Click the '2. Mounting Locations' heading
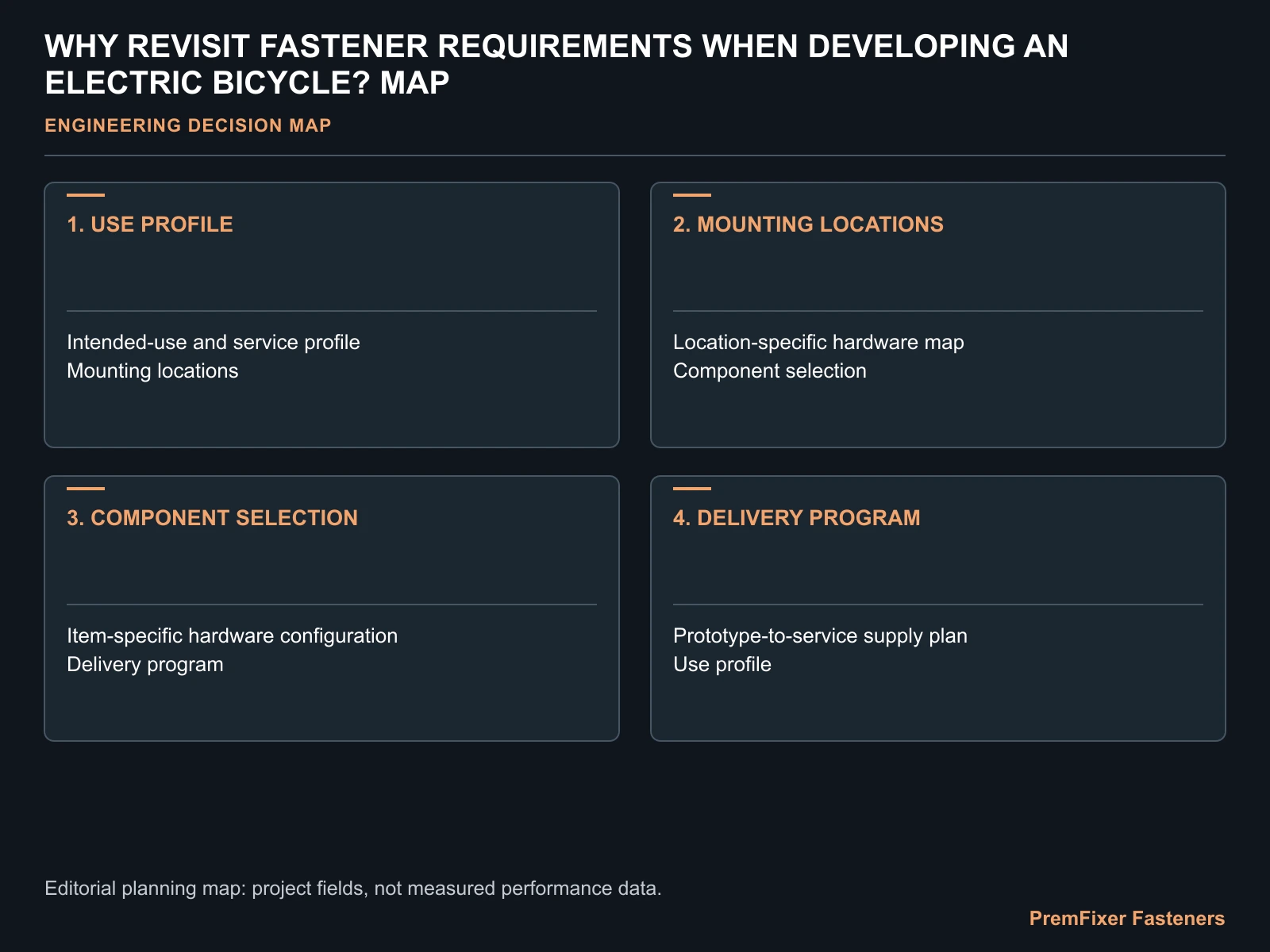The image size is (1270, 952). pos(808,225)
